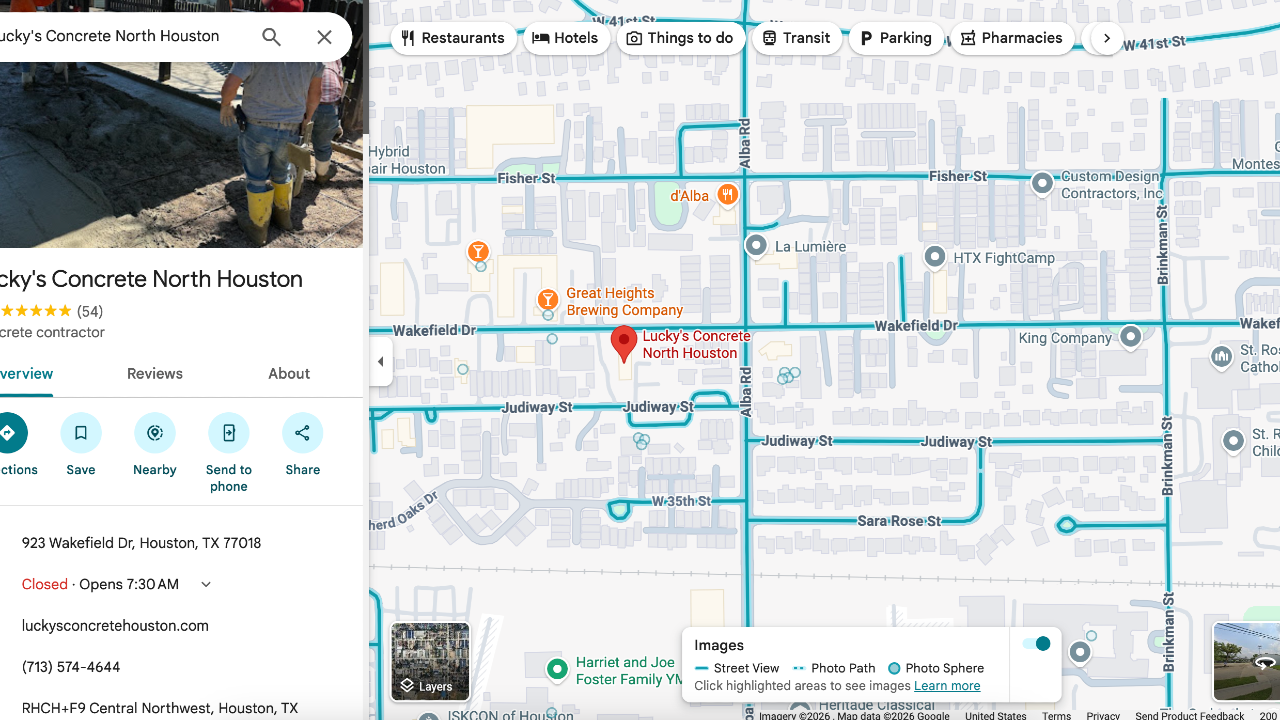Open the Layers map type button
This screenshot has height=720, width=1280.
pyautogui.click(x=430, y=661)
